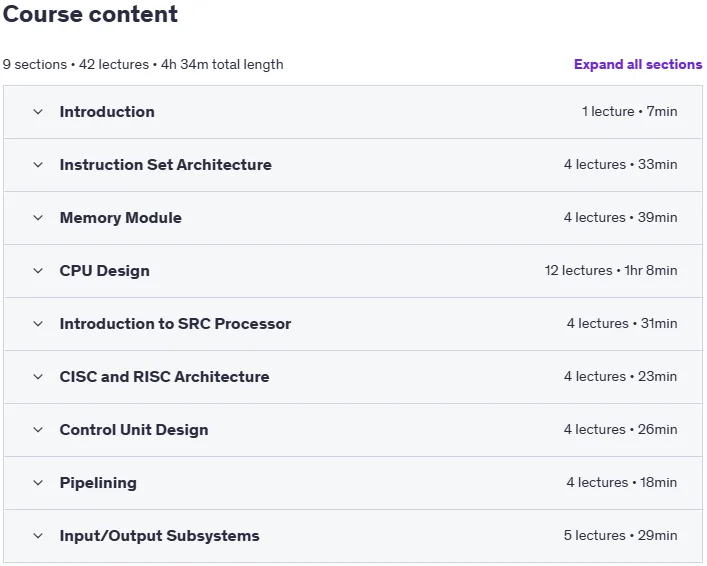Click Expand all sections link
The height and width of the screenshot is (566, 707).
point(638,64)
